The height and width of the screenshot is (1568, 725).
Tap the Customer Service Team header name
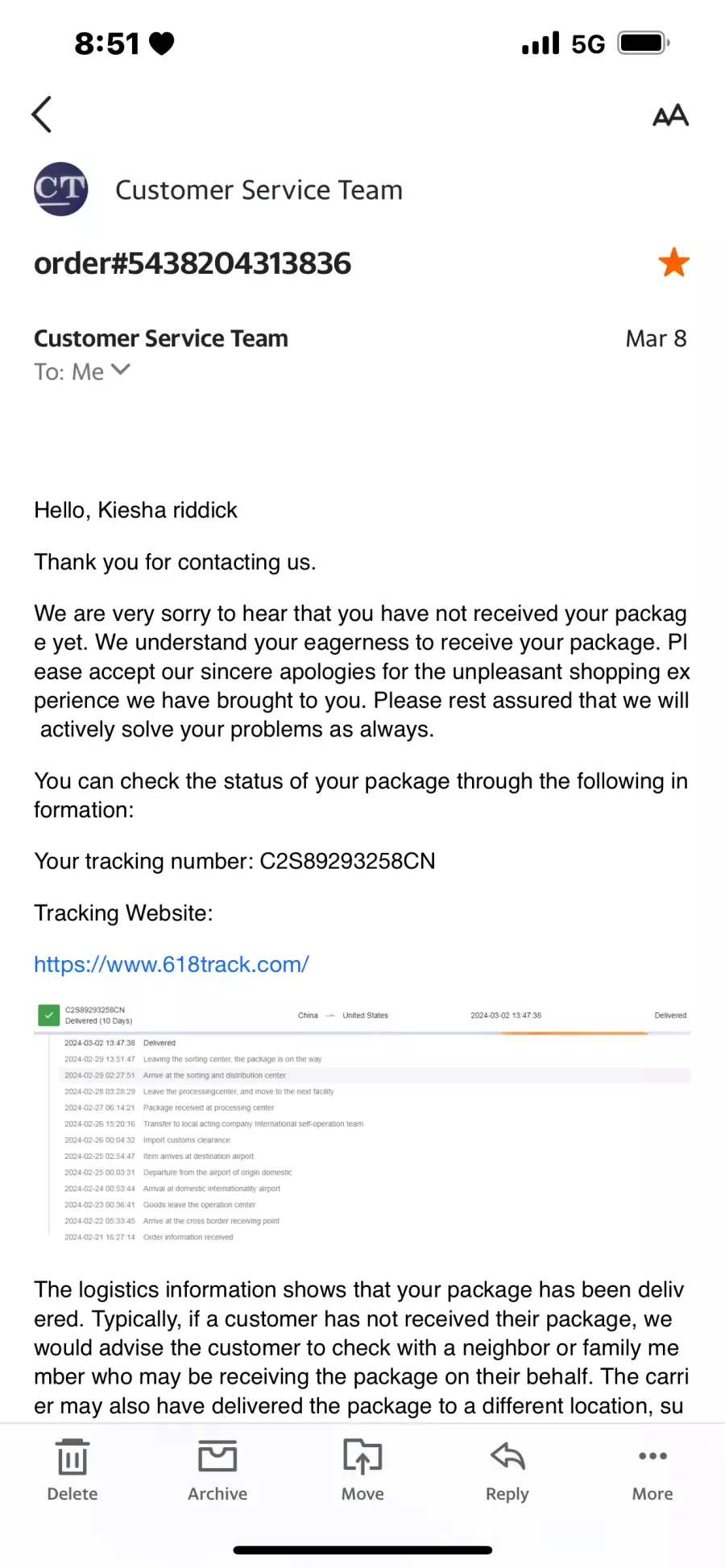coord(259,190)
